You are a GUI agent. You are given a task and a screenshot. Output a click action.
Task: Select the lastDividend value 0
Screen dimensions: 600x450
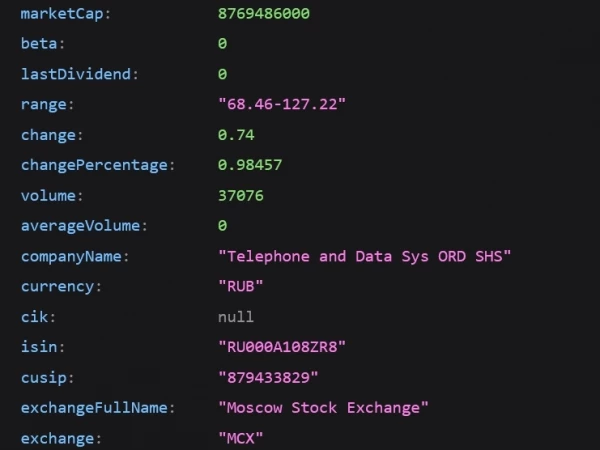pos(222,74)
